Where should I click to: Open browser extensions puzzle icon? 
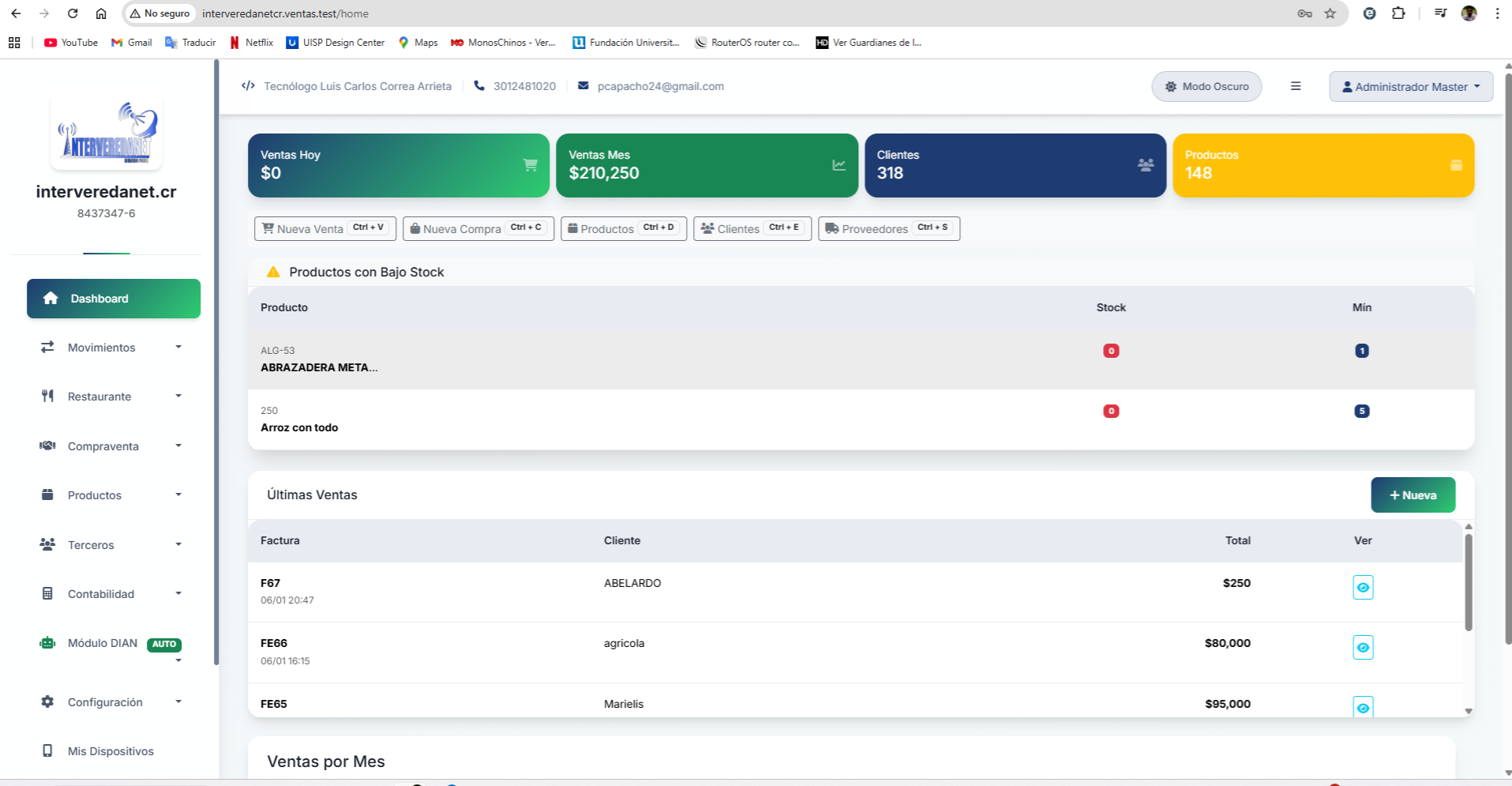point(1398,13)
